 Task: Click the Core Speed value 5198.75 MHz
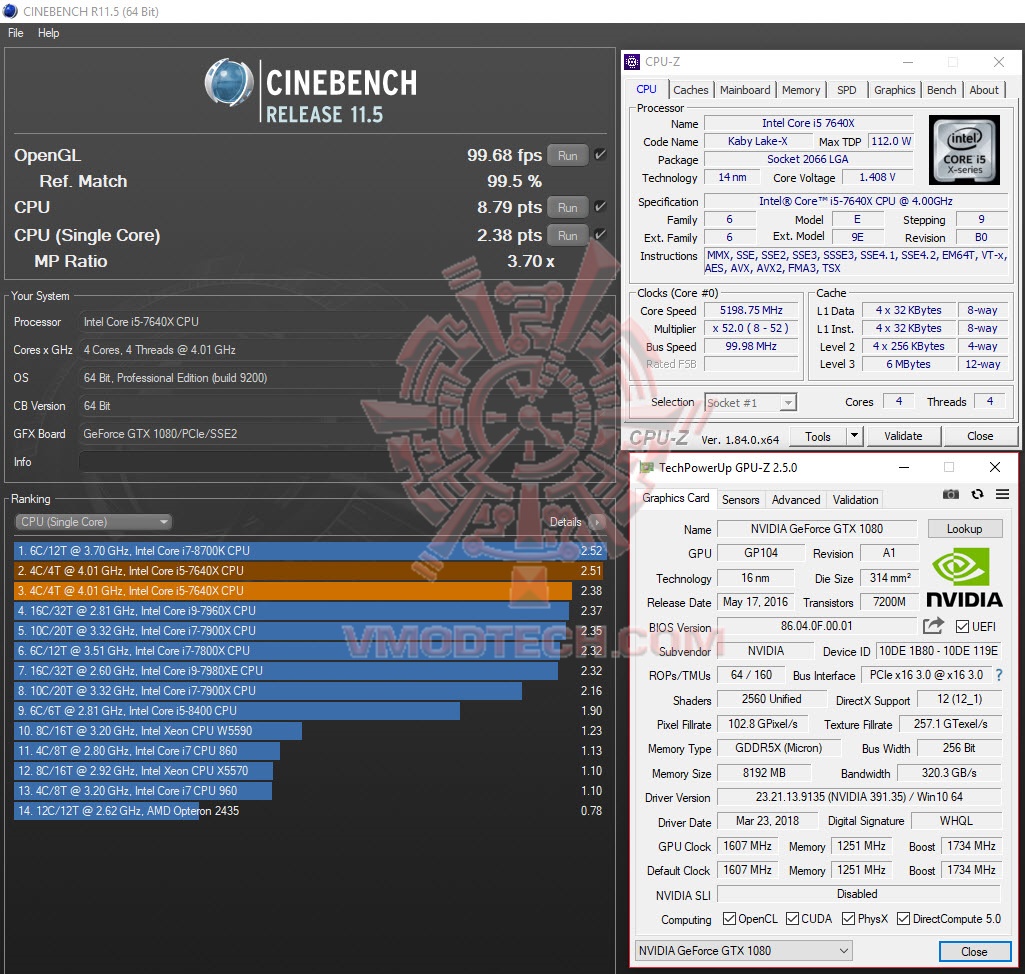click(750, 311)
